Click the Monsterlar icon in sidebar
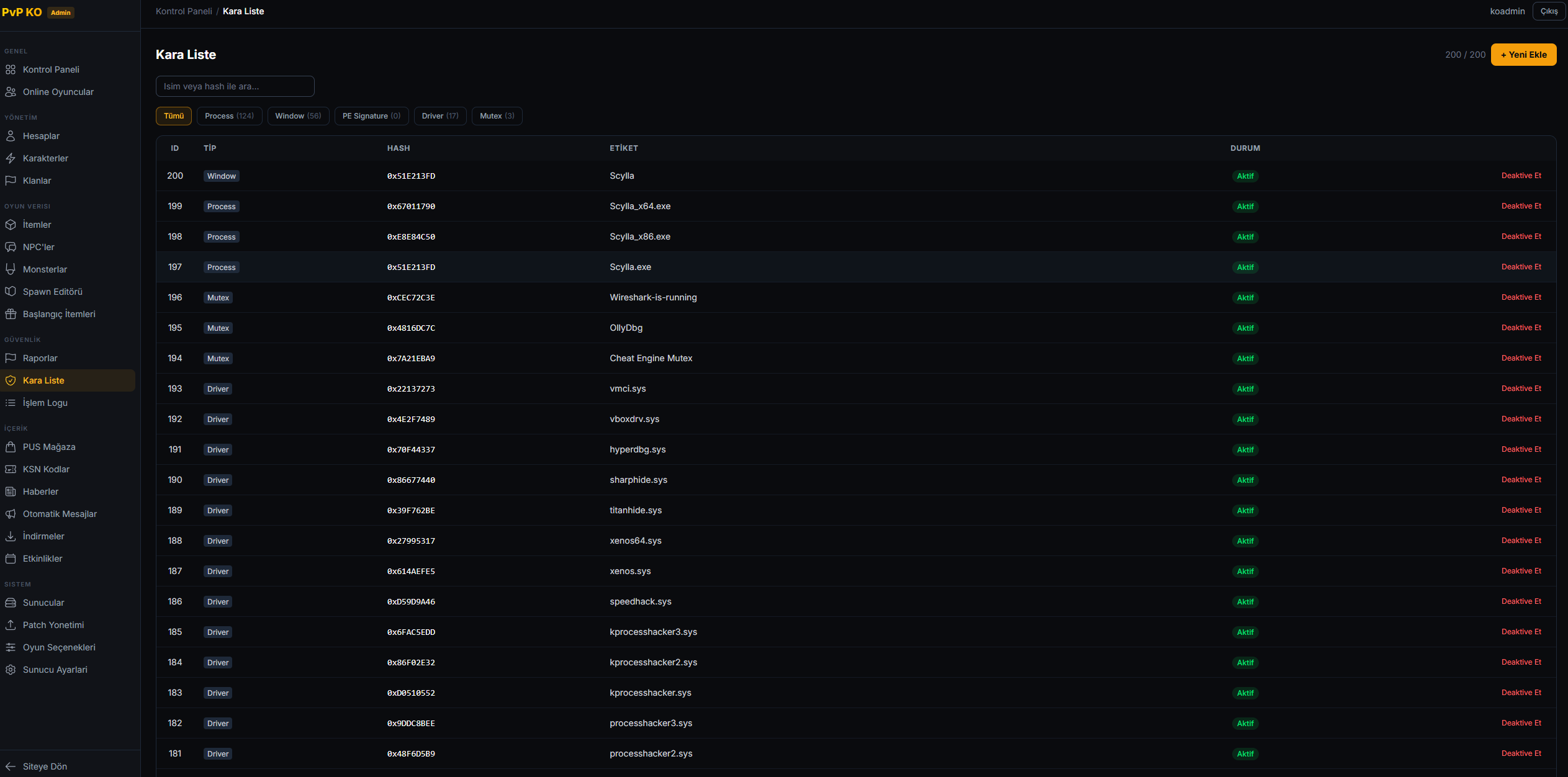 click(11, 269)
